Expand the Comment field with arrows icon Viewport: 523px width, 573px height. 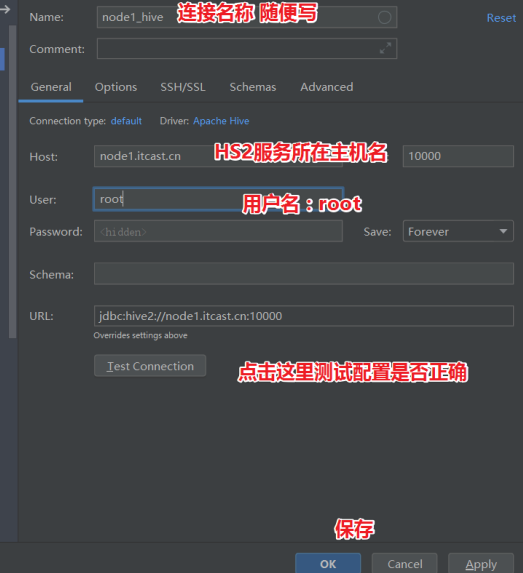point(385,48)
